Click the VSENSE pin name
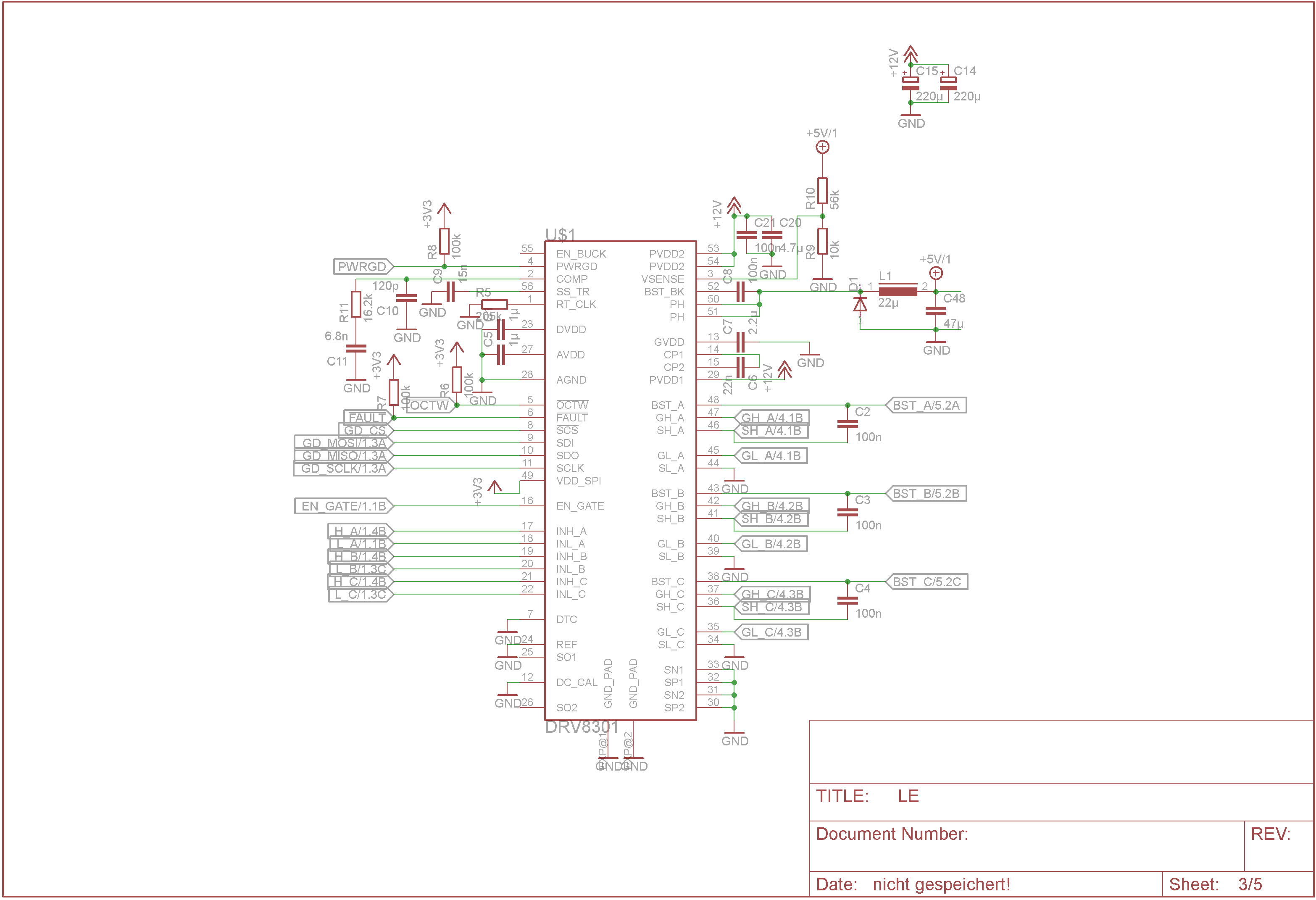The width and height of the screenshot is (1316, 900). [663, 280]
